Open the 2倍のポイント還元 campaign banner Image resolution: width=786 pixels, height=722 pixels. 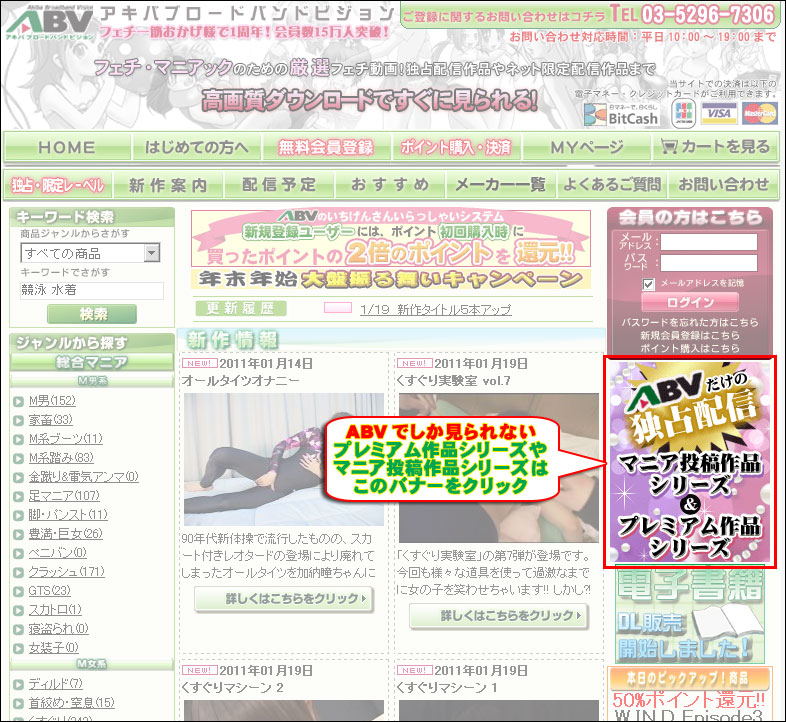point(391,239)
